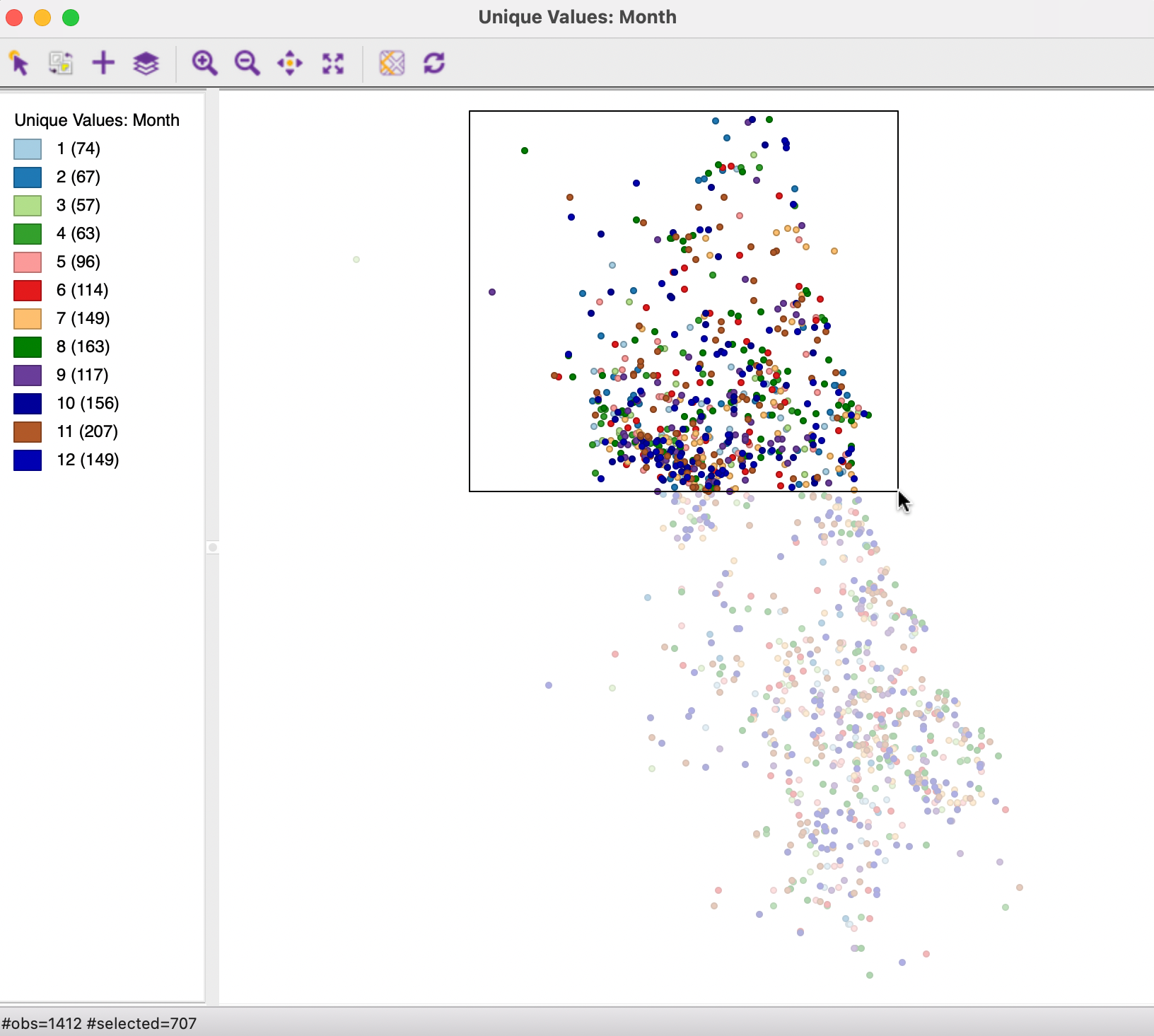
Task: Select legend label '10 (156)'
Action: pyautogui.click(x=88, y=403)
